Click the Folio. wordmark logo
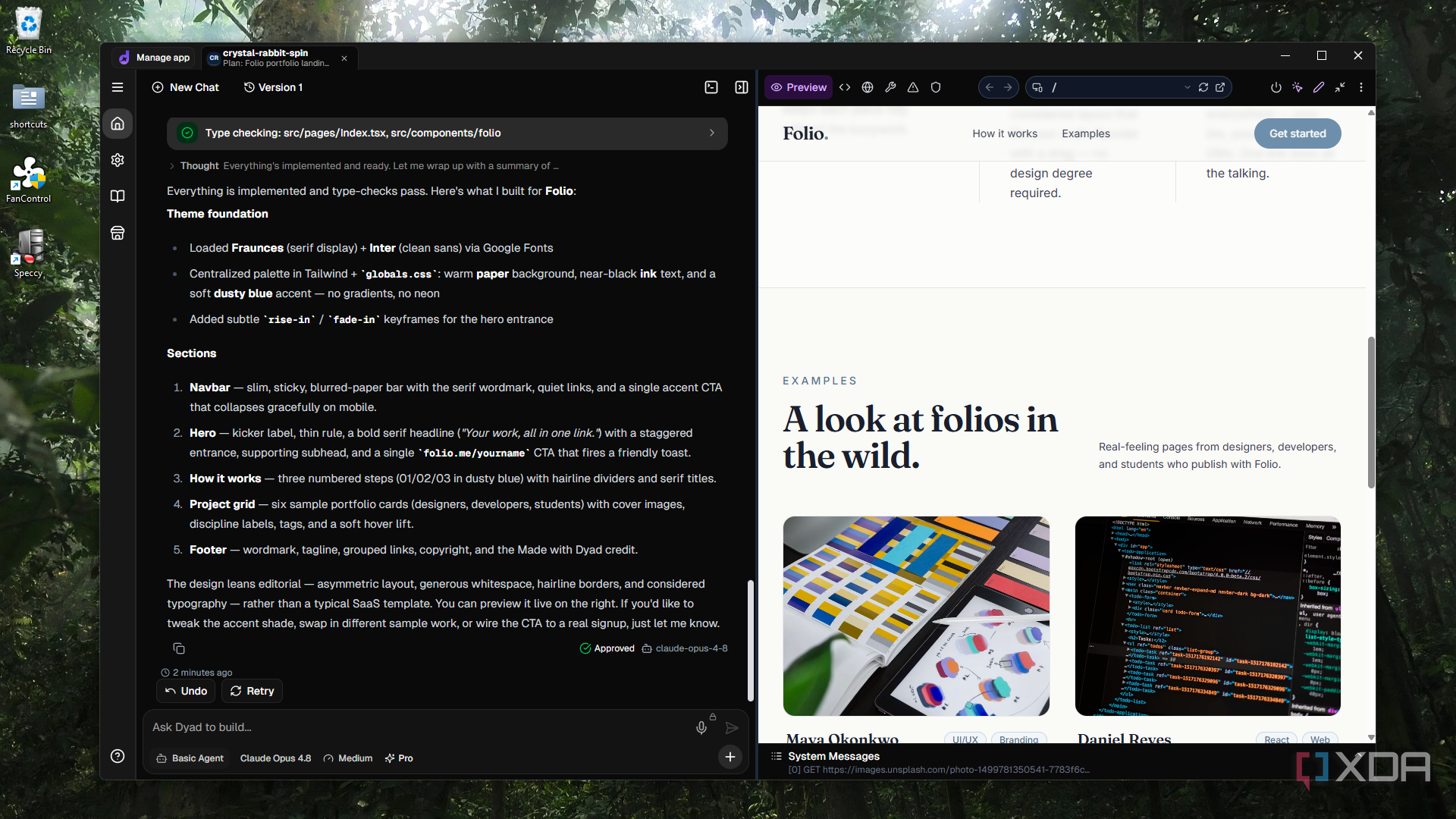Screen dimensions: 1456x819 pyautogui.click(x=805, y=133)
